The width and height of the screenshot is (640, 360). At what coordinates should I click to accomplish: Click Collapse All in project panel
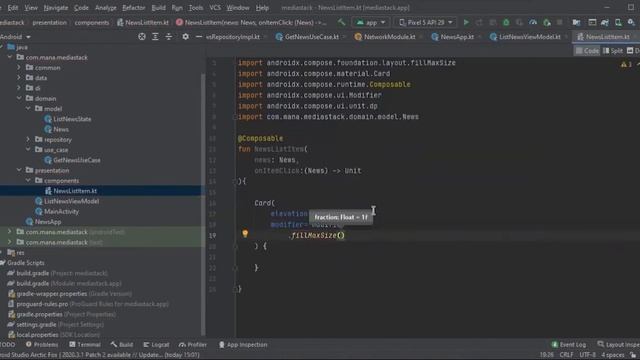tap(169, 37)
